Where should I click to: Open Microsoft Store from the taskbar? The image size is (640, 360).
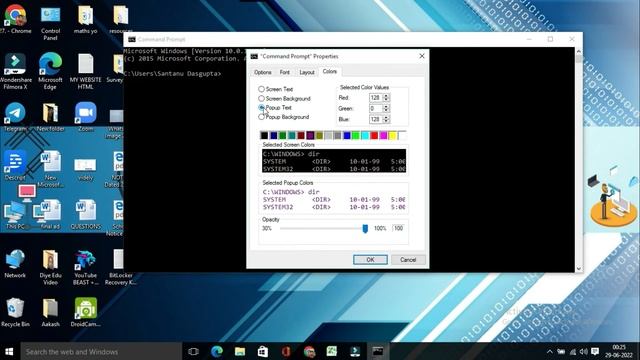(262, 351)
